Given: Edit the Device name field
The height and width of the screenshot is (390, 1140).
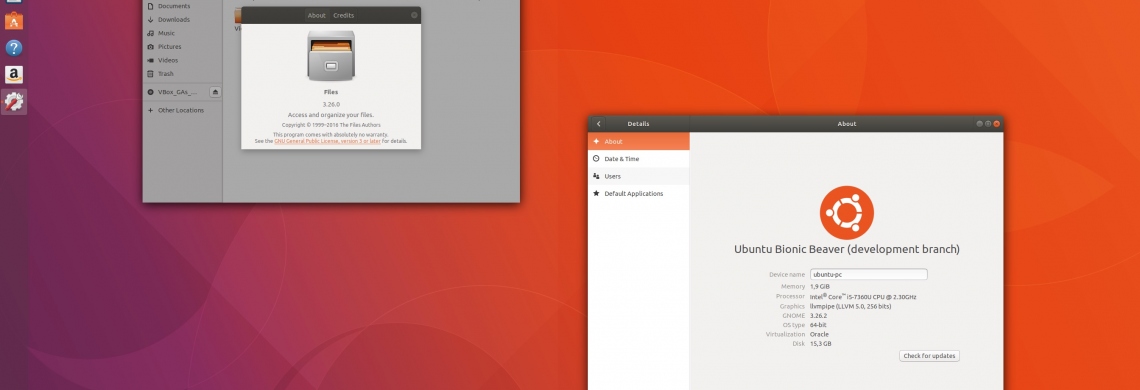Looking at the screenshot, I should coord(869,274).
